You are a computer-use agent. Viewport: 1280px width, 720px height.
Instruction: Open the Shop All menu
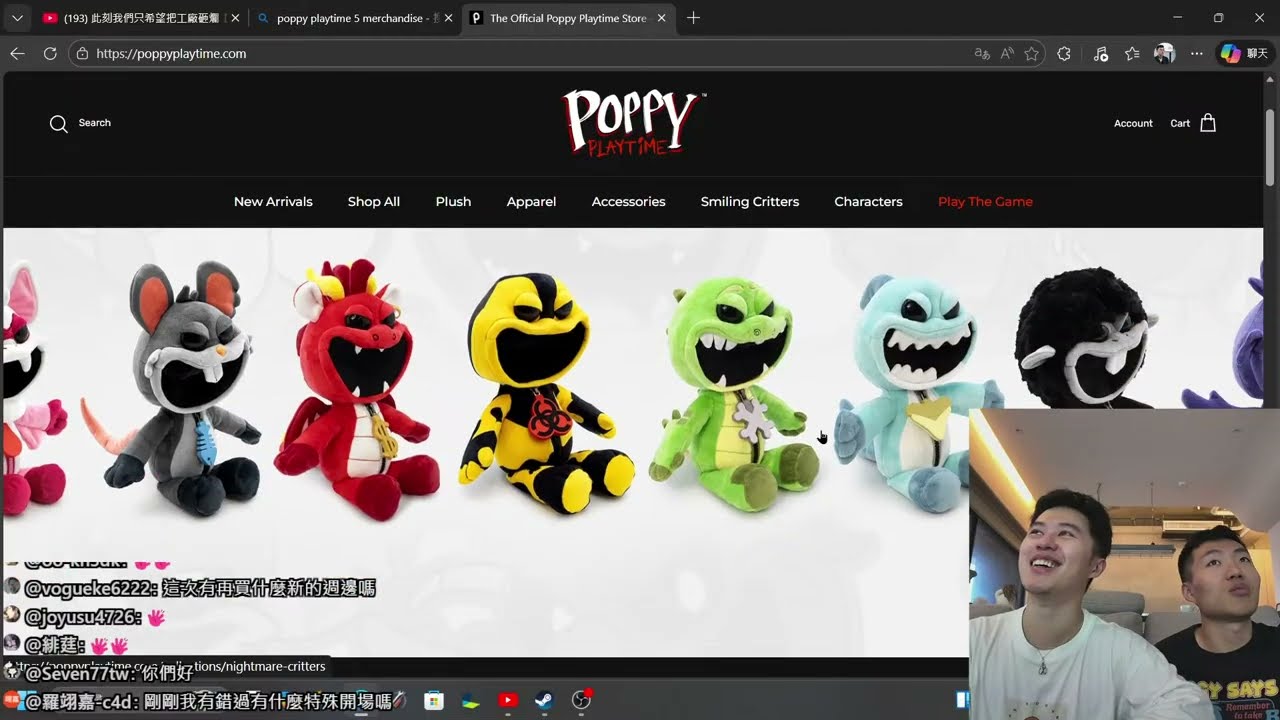(x=374, y=202)
